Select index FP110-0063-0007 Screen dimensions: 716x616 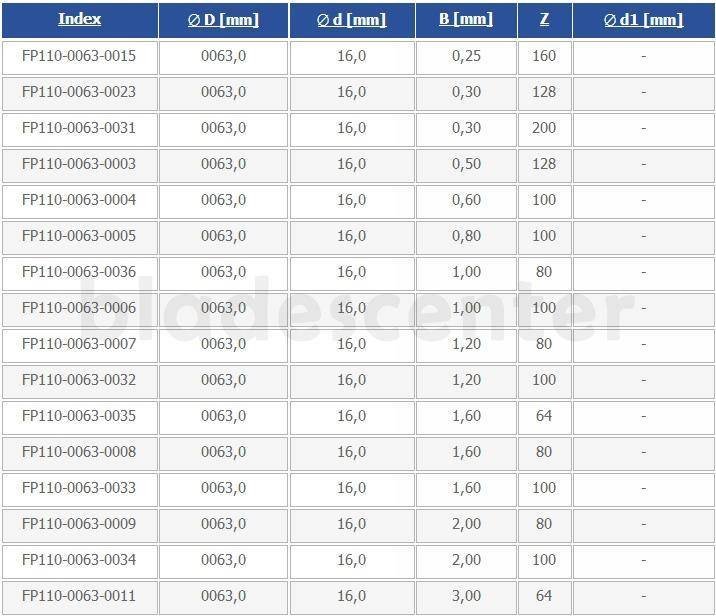(x=79, y=344)
